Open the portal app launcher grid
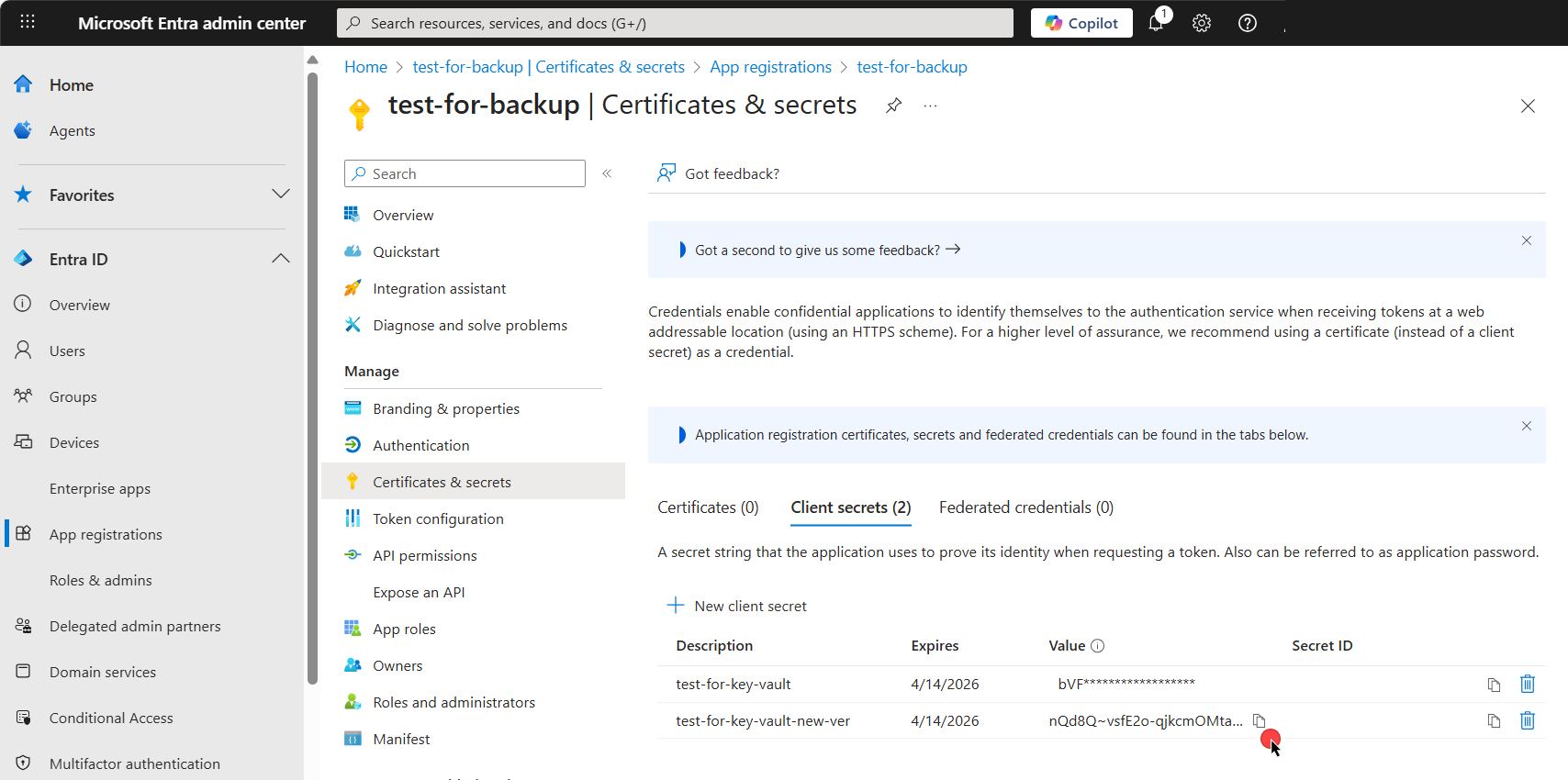The width and height of the screenshot is (1568, 780). (x=28, y=22)
